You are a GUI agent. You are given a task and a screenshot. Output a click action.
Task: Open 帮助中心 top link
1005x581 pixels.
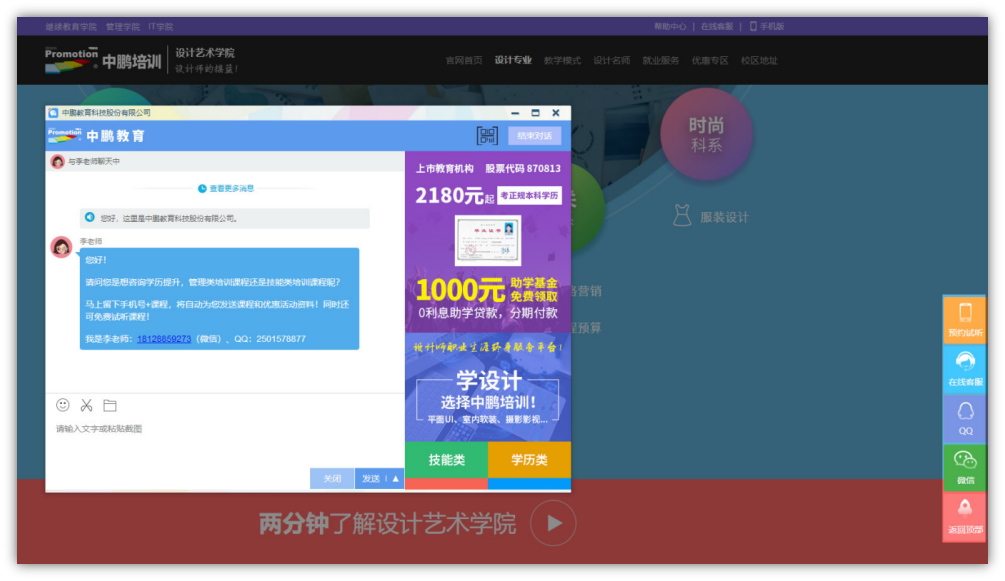(670, 26)
